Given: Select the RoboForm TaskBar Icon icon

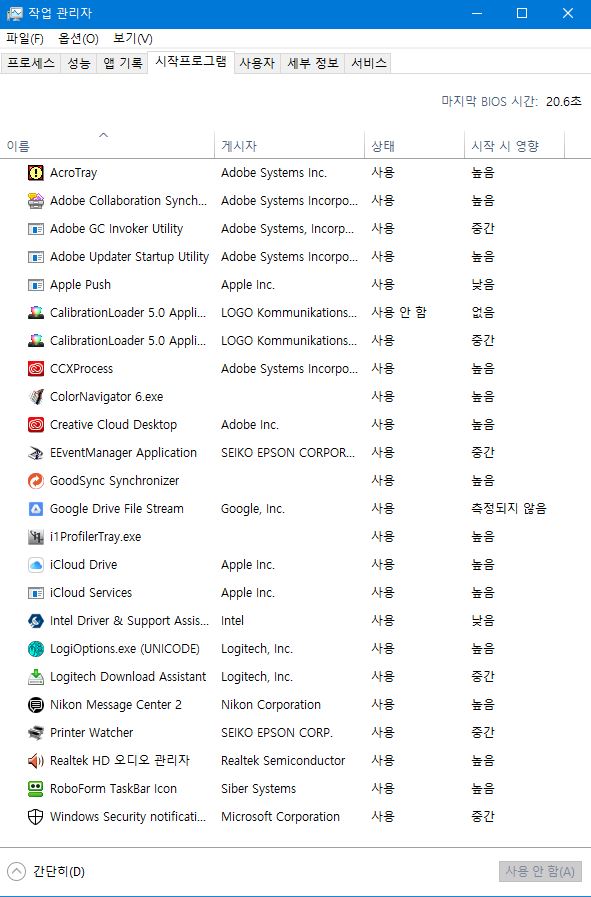Looking at the screenshot, I should click(35, 789).
